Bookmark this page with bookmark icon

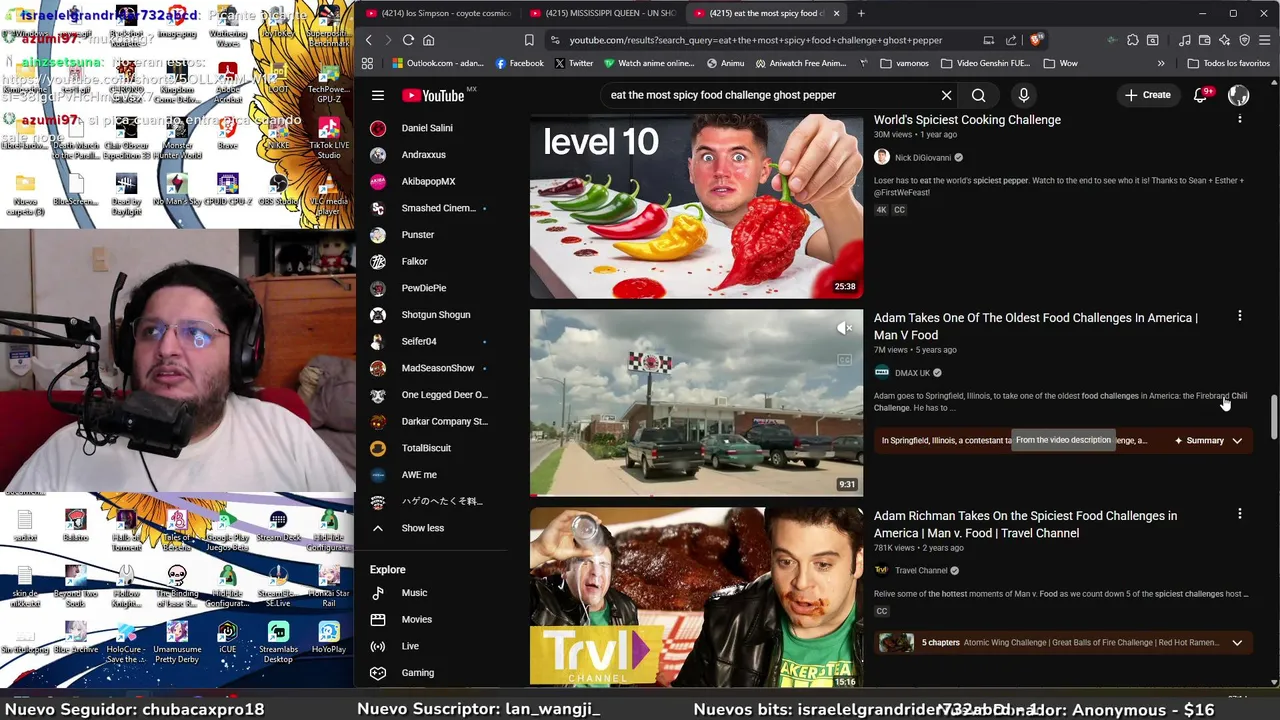pyautogui.click(x=529, y=40)
